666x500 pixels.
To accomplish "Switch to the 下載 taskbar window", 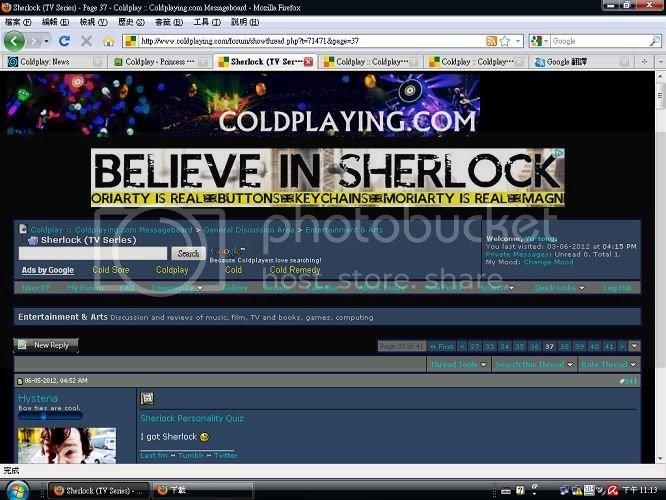I will coord(203,490).
